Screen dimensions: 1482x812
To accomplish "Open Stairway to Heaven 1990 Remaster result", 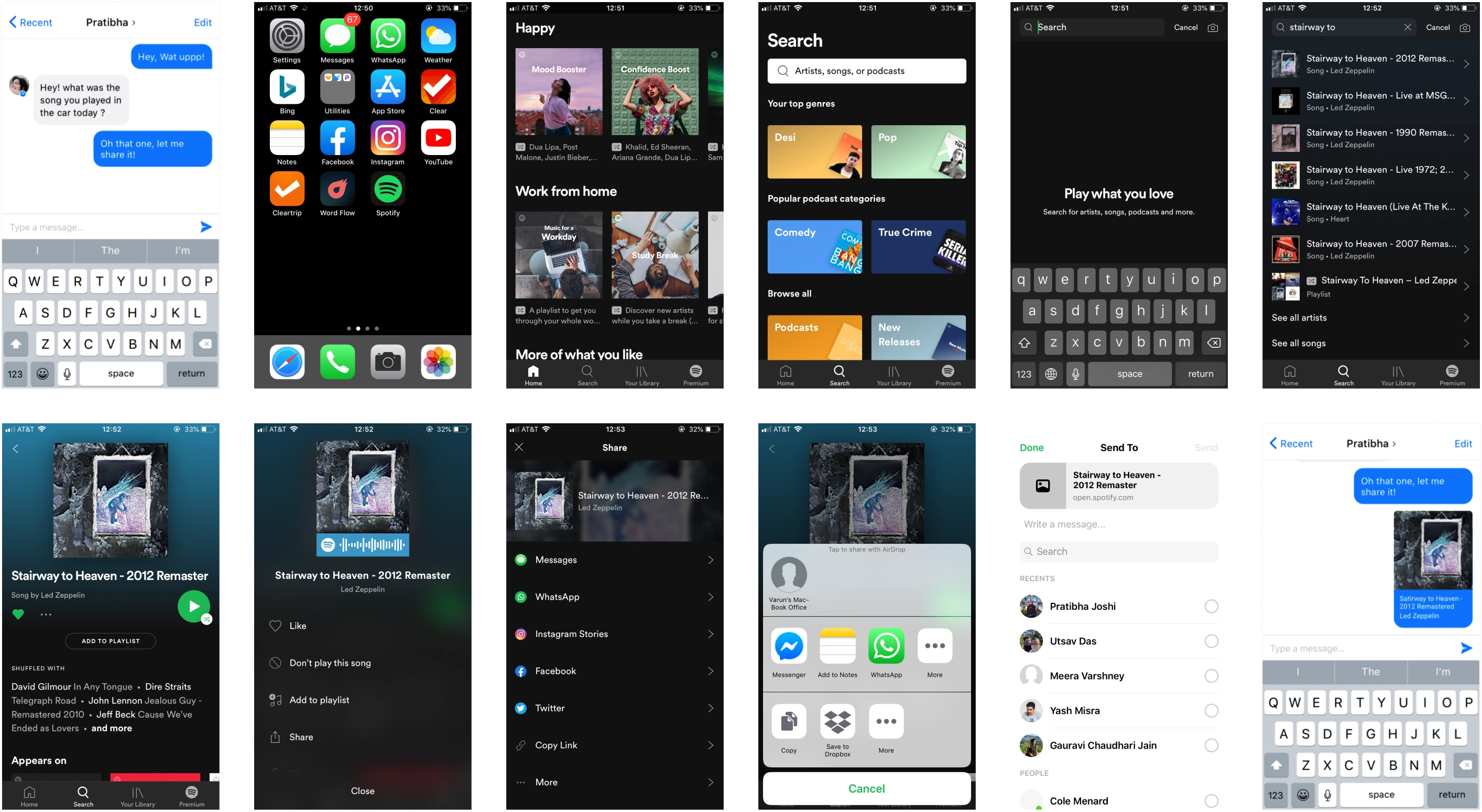I will point(1370,138).
